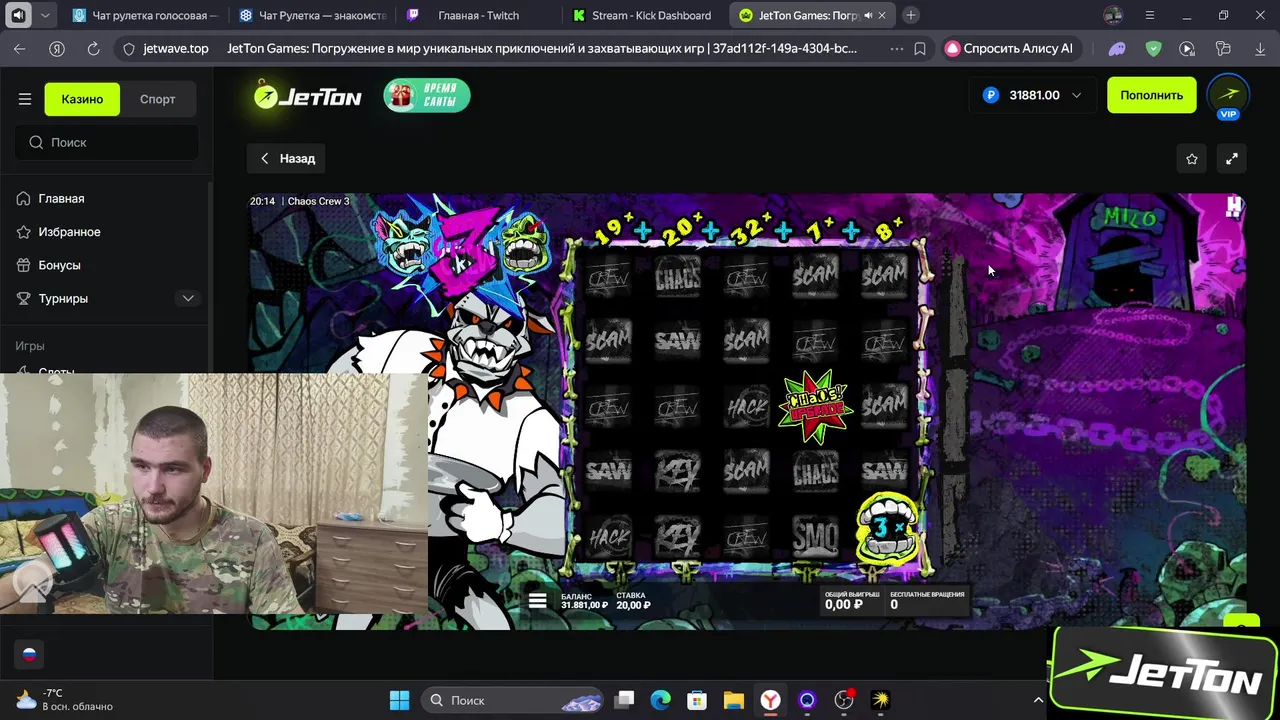Open the address bar three-dots menu

point(896,48)
